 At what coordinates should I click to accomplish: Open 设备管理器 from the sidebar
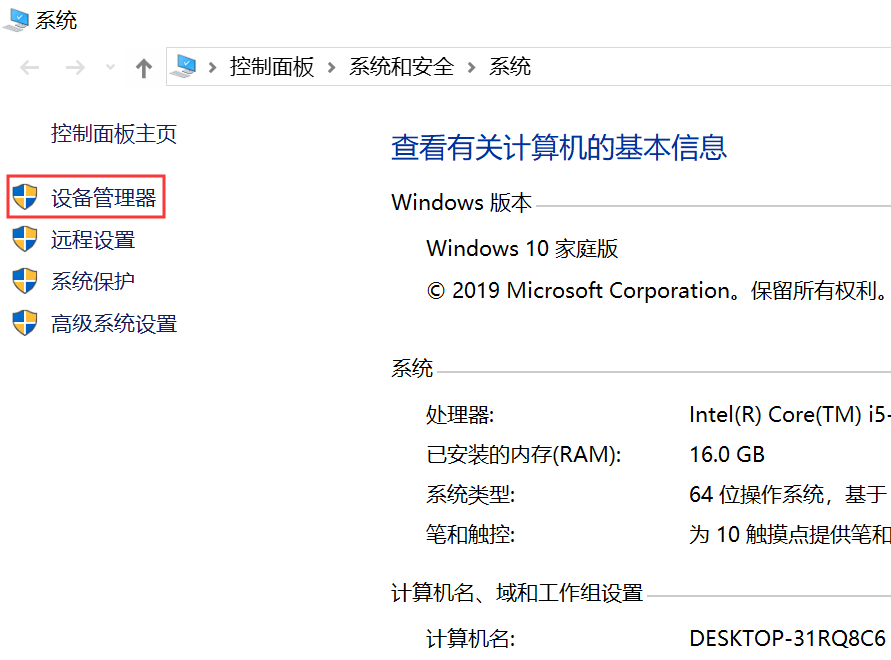104,199
